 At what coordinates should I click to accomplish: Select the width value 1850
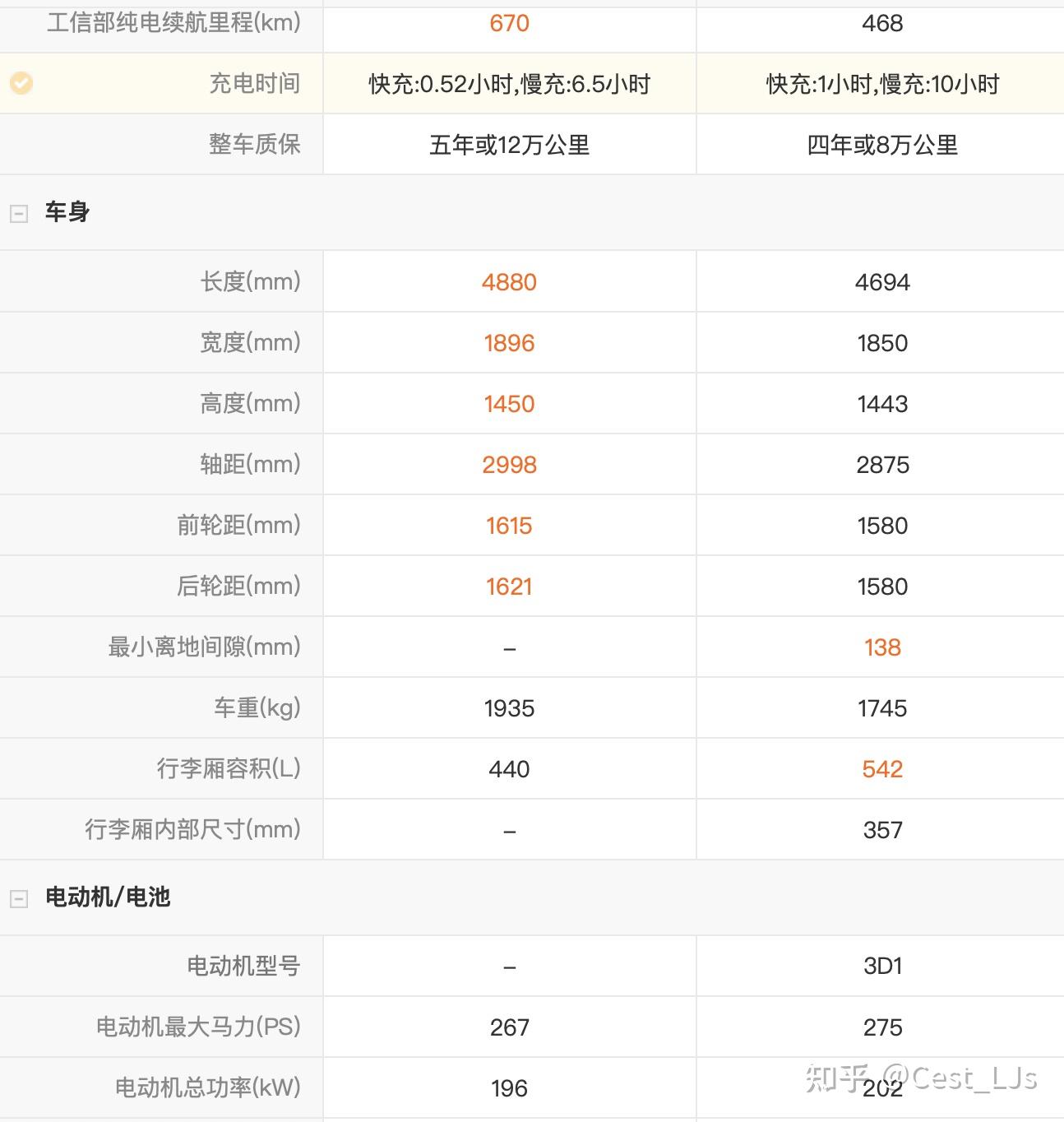882,343
